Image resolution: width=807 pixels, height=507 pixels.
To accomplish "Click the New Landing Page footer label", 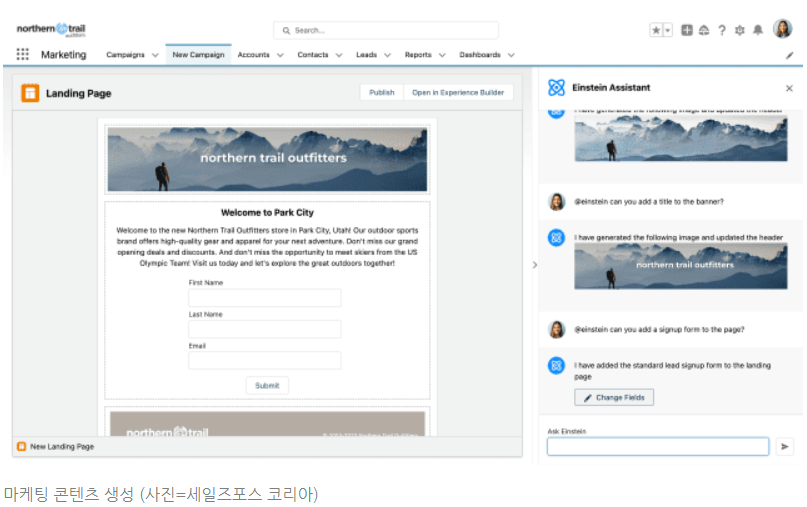I will point(62,446).
